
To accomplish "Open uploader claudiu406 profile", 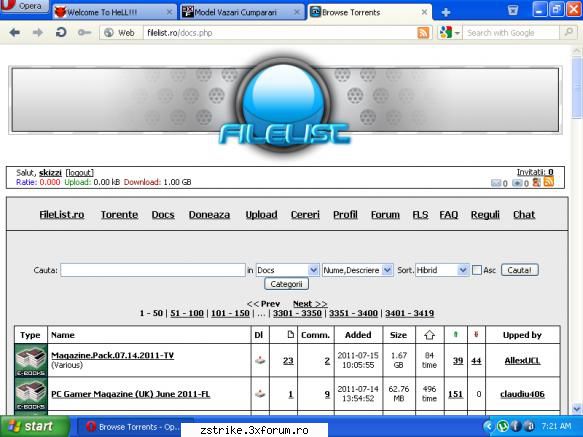I will coord(522,394).
